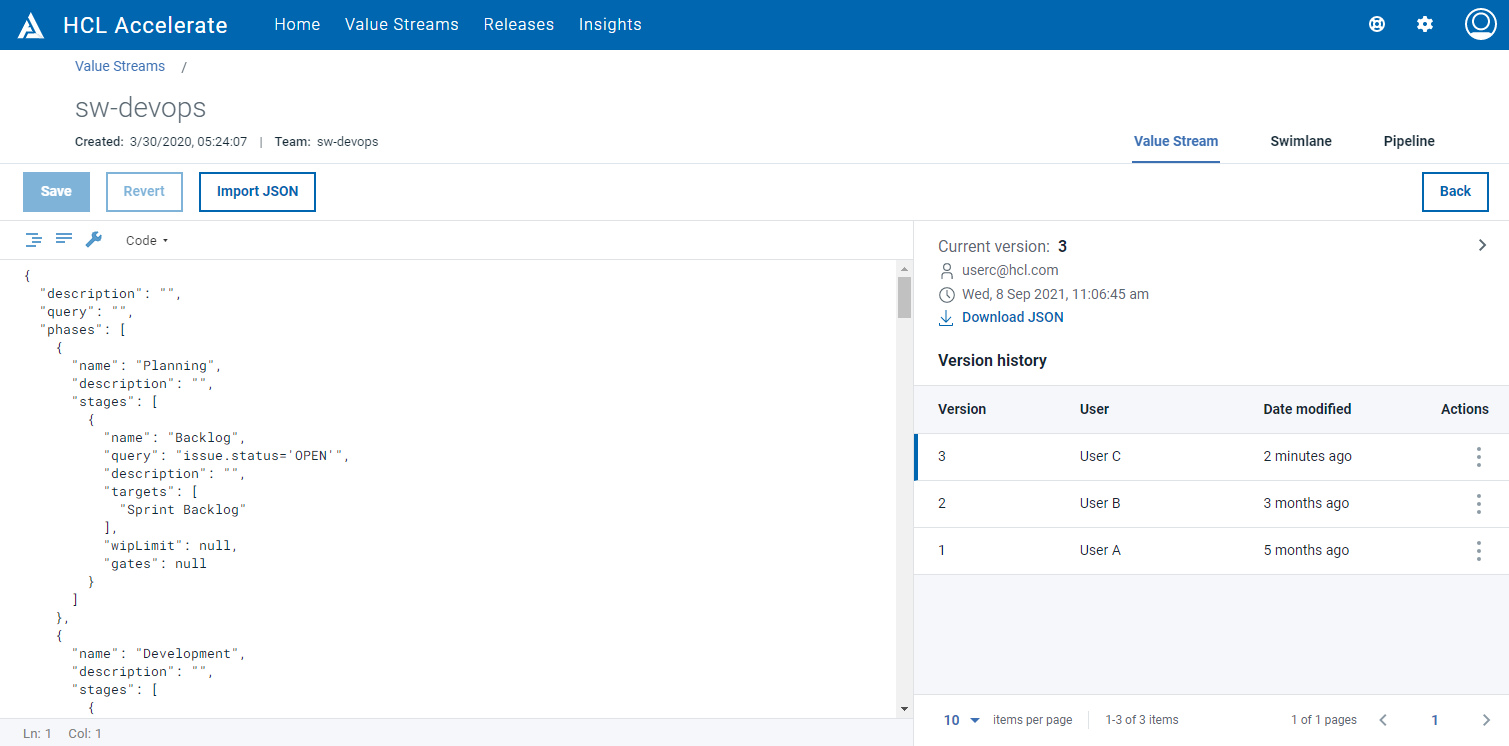1509x746 pixels.
Task: Click the "gates": null line
Action: pos(155,564)
